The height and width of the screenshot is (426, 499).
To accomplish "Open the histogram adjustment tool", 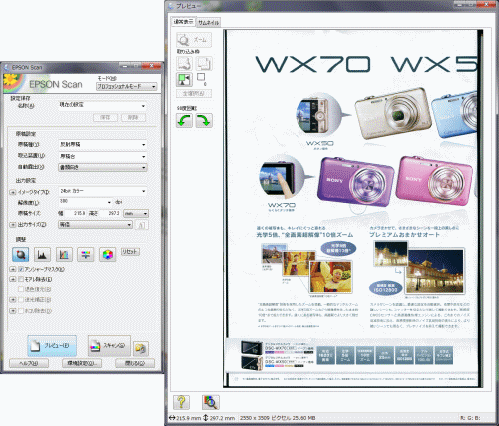I will click(42, 254).
